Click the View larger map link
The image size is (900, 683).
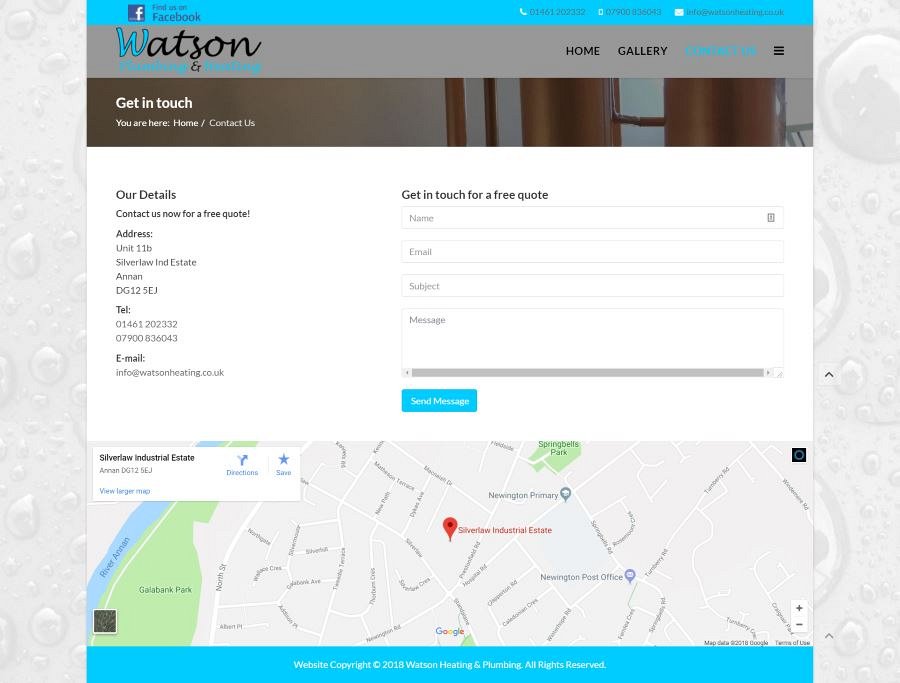pyautogui.click(x=125, y=491)
